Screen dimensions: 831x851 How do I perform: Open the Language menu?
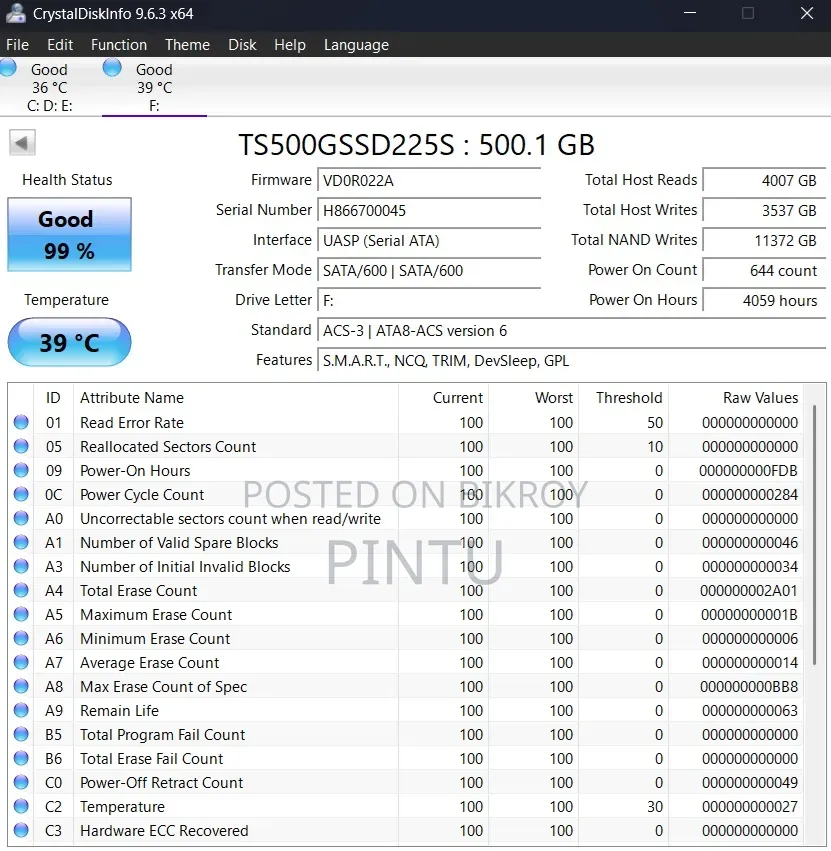pyautogui.click(x=356, y=45)
